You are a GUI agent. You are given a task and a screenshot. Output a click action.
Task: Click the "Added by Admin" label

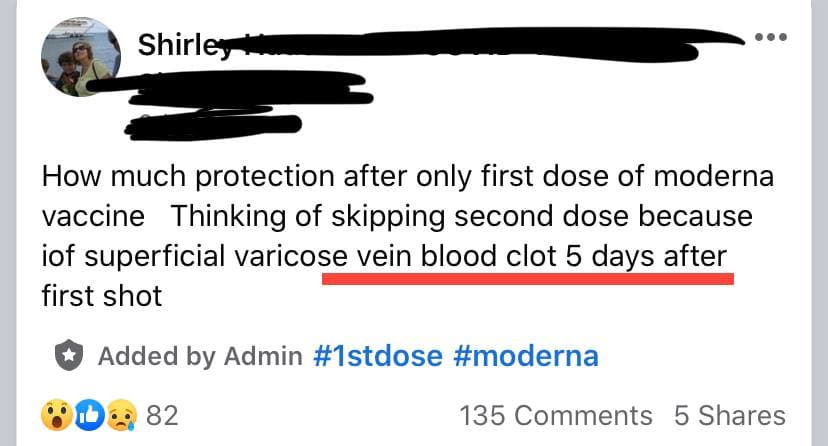(199, 355)
